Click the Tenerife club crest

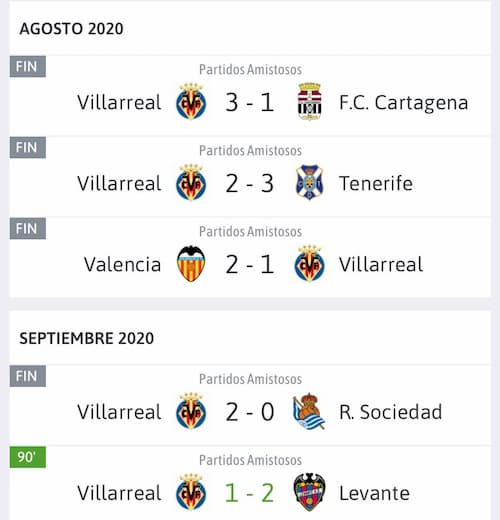click(309, 183)
